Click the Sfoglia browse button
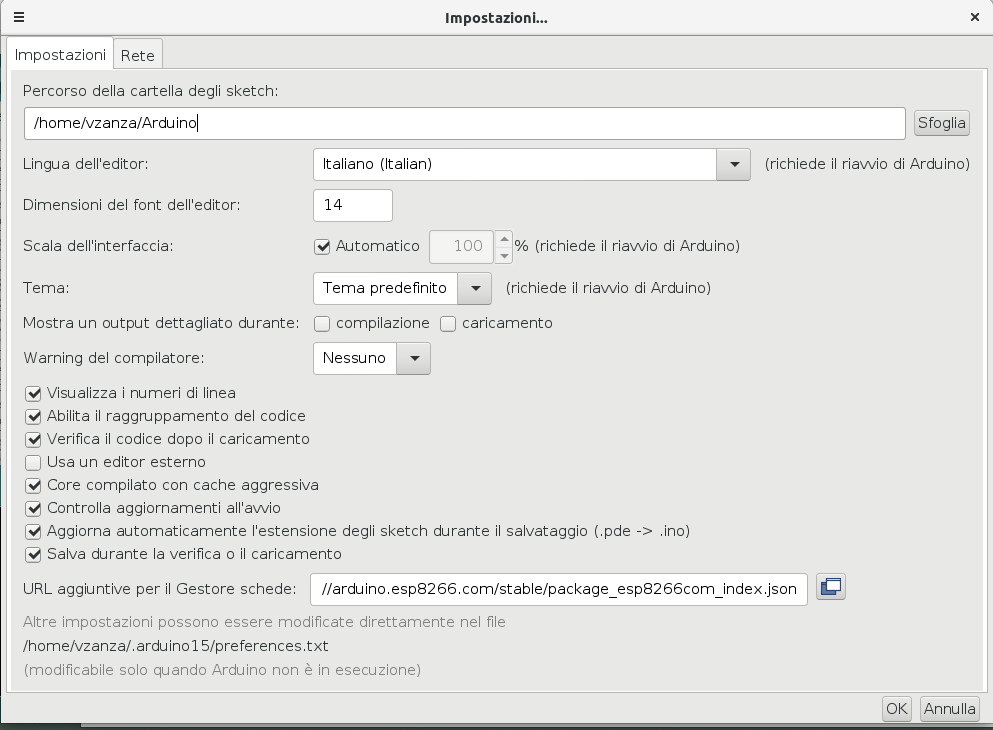The width and height of the screenshot is (993, 730). point(941,123)
